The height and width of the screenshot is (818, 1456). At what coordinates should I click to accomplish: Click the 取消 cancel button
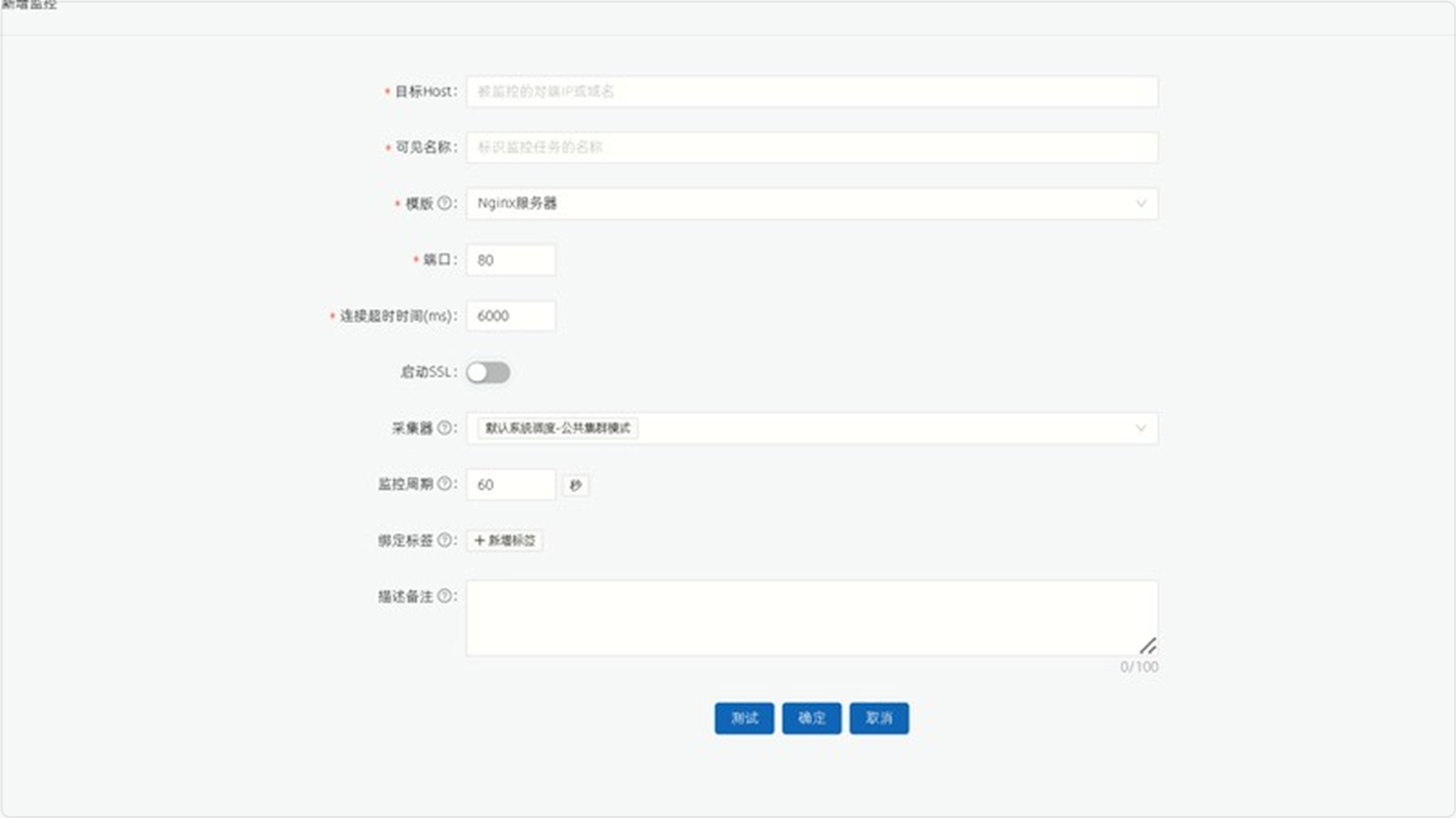tap(879, 718)
